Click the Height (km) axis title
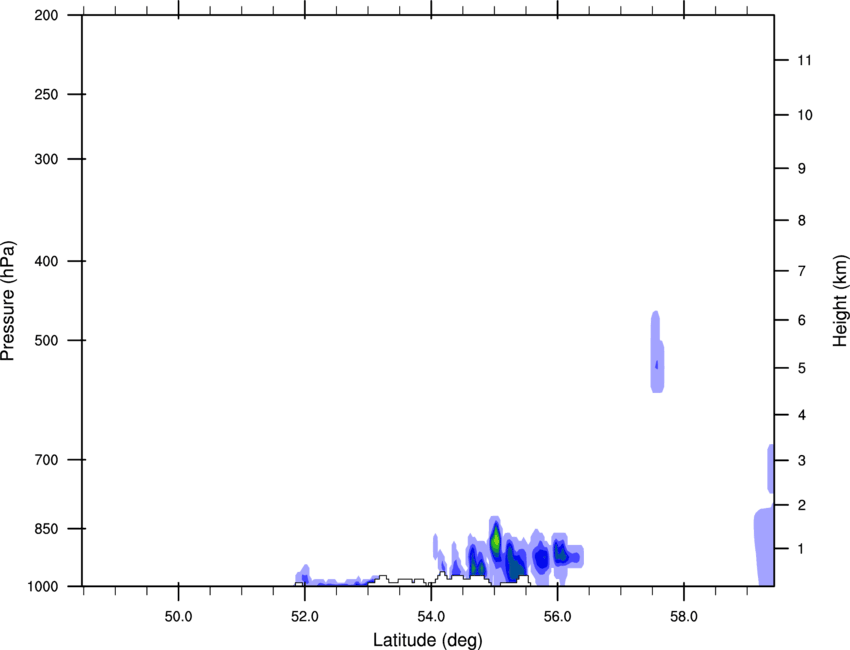The height and width of the screenshot is (650, 850). pos(838,300)
